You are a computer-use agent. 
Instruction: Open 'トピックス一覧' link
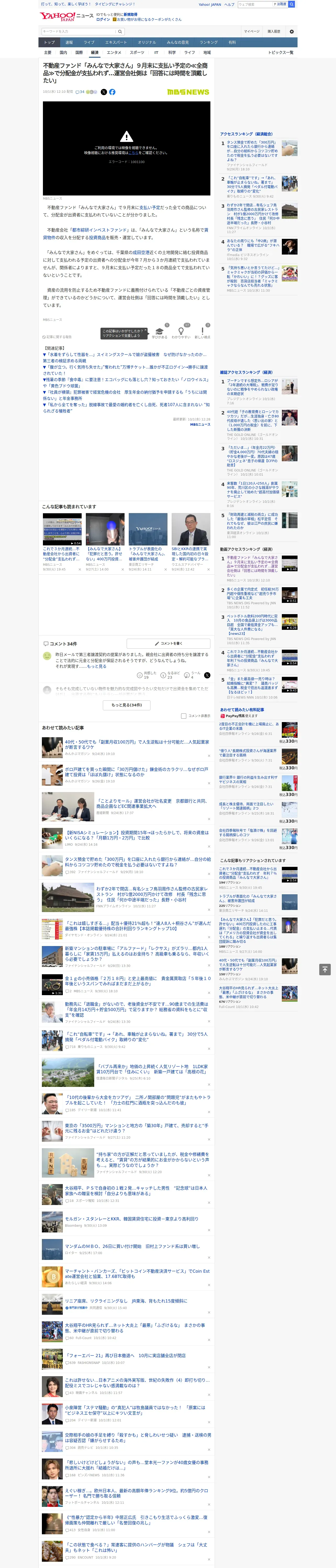tap(281, 52)
